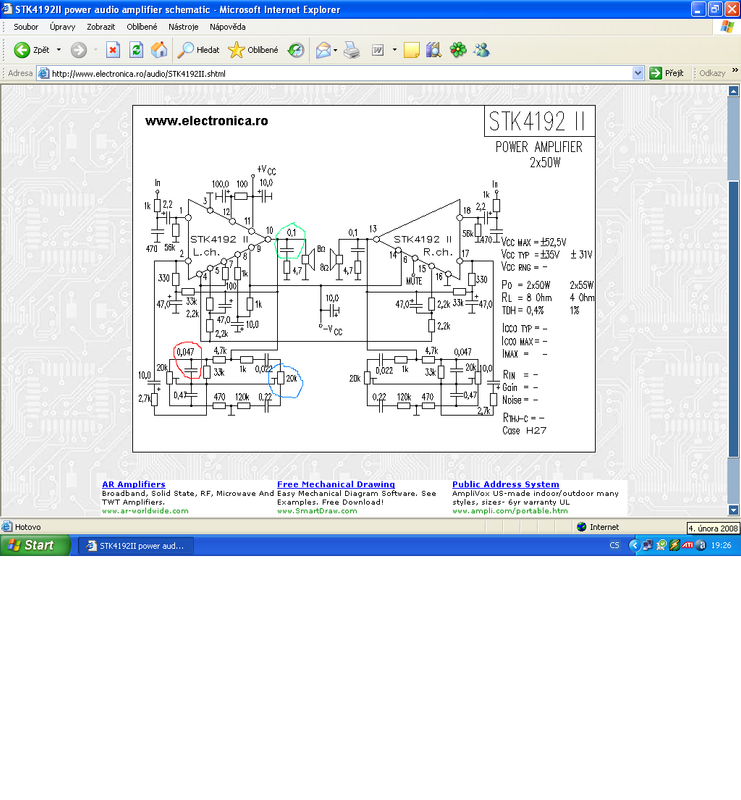Click the page icon in address bar

point(44,73)
